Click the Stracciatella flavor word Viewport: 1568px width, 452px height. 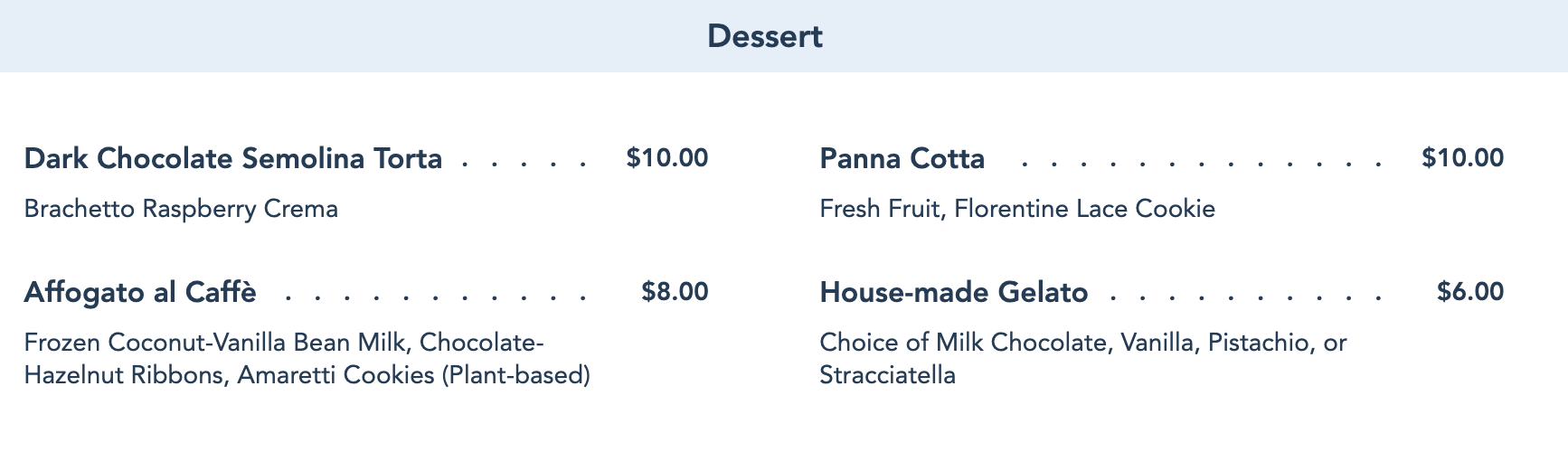click(887, 374)
